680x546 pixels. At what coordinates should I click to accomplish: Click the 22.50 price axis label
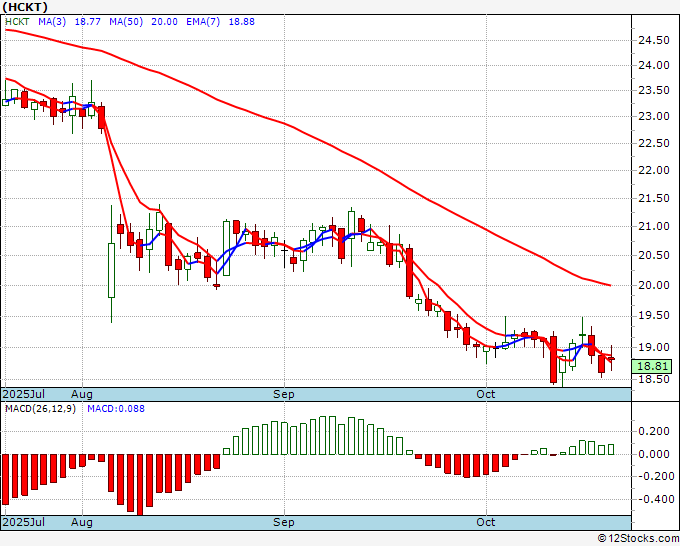coord(654,143)
